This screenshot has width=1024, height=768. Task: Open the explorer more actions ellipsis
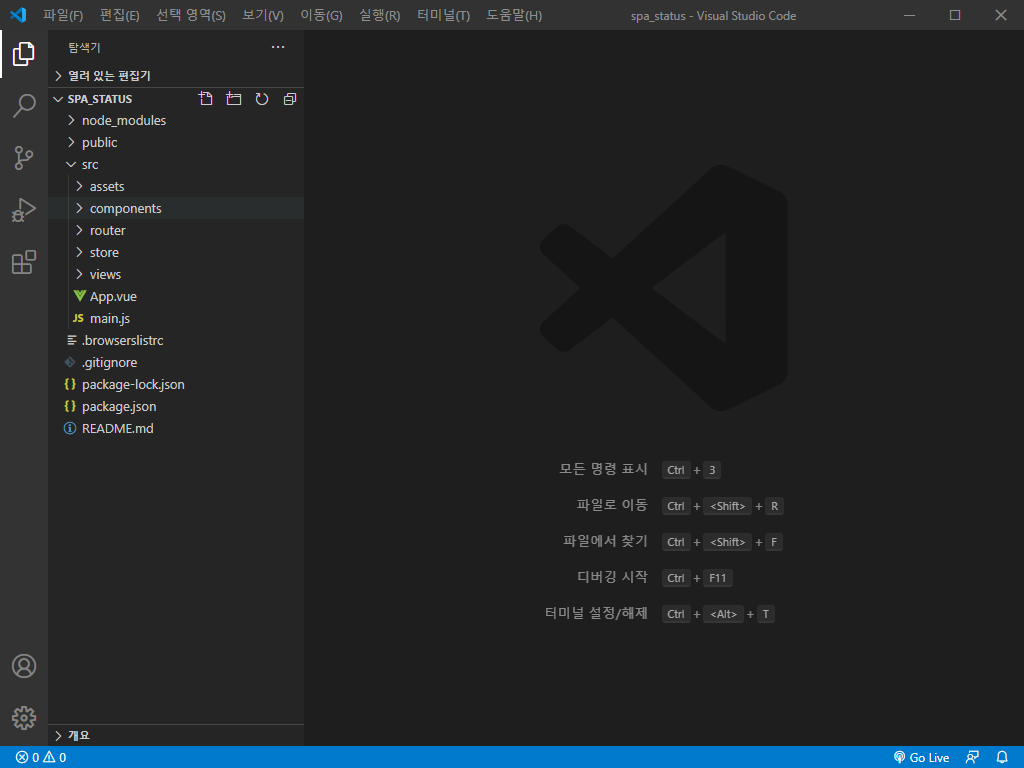278,47
